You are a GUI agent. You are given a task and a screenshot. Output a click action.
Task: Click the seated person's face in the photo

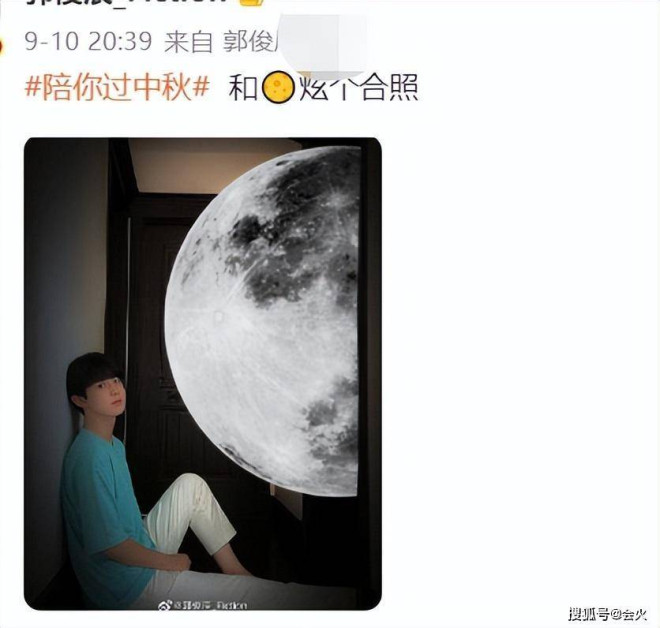point(111,394)
